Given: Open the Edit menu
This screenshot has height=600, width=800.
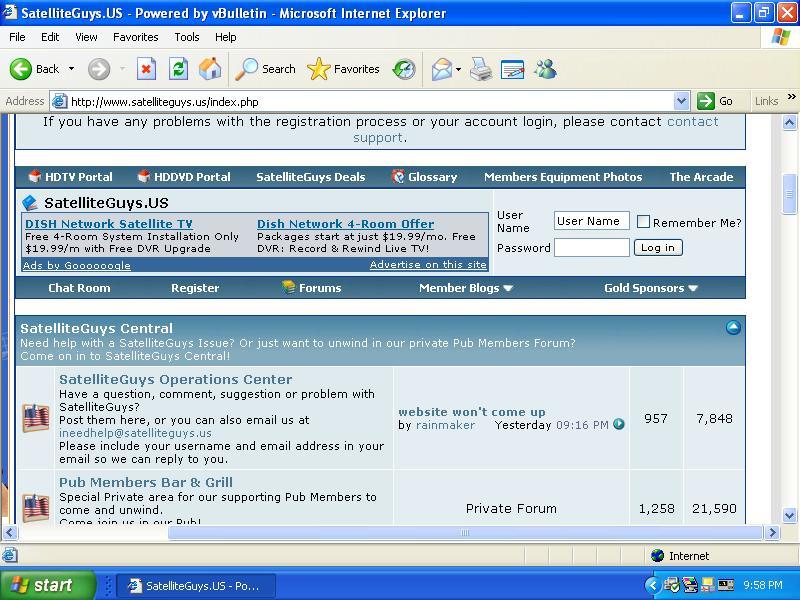Looking at the screenshot, I should click(50, 37).
